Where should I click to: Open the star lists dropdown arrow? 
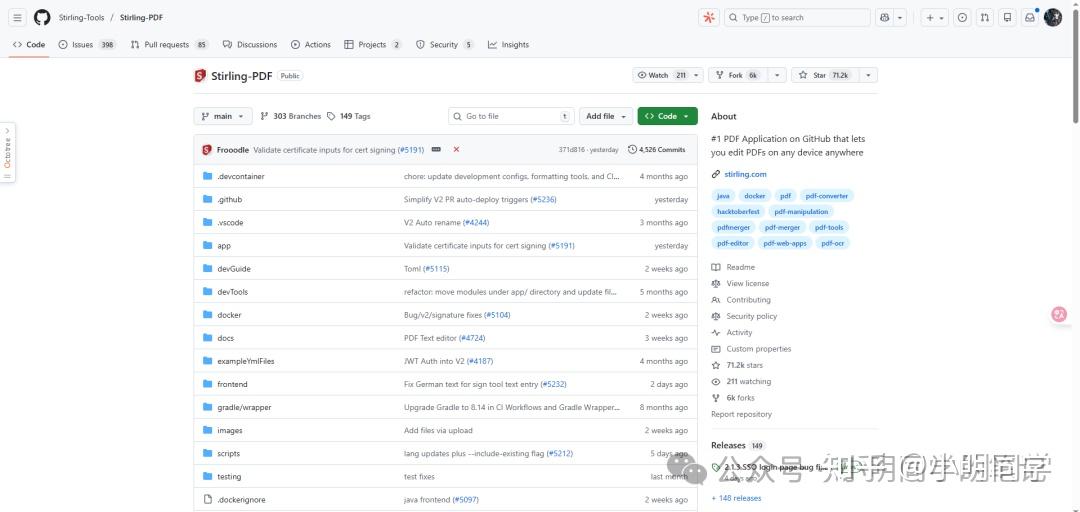(868, 75)
